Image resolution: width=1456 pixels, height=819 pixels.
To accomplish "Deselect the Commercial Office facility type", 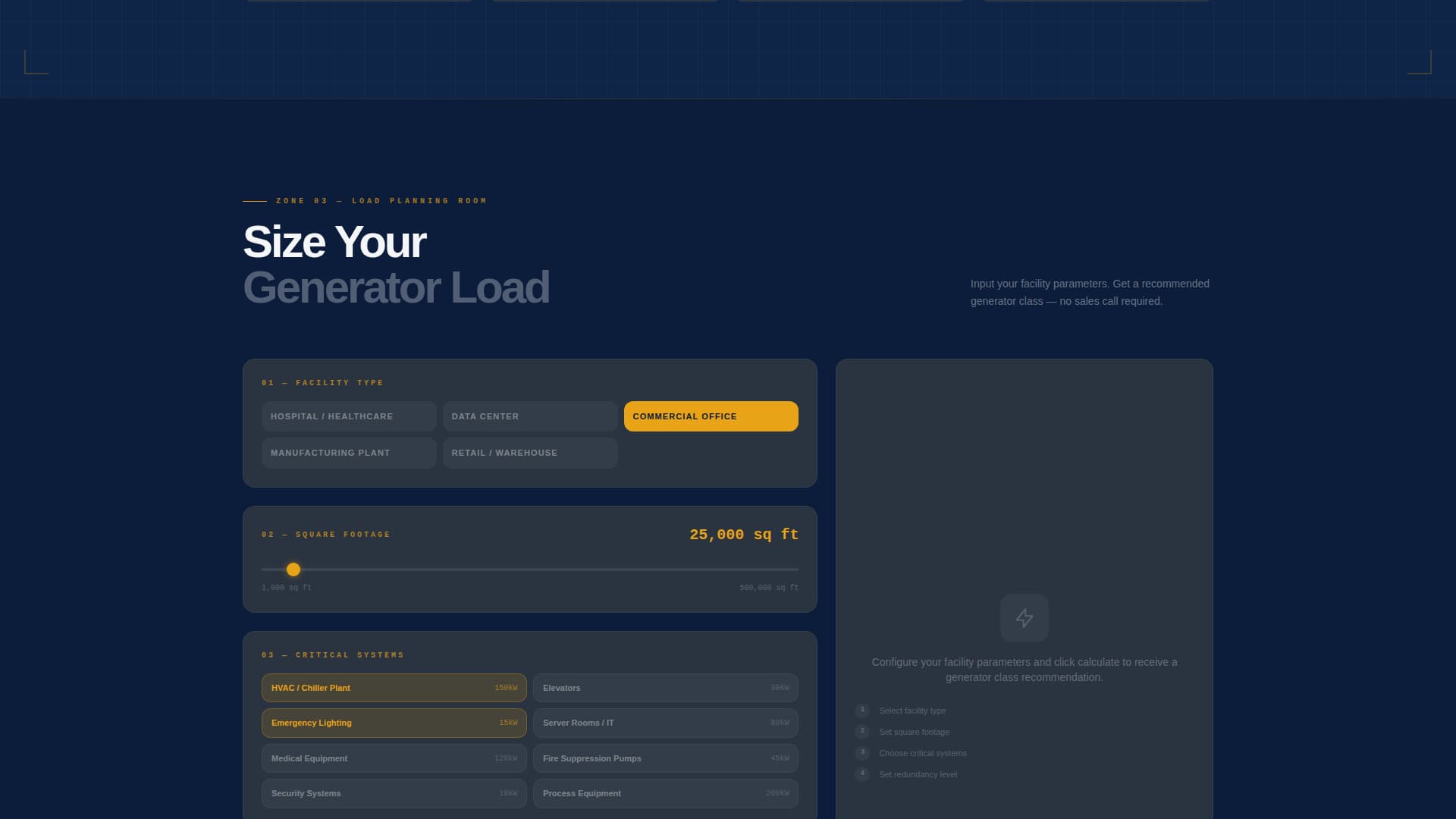I will [x=711, y=416].
